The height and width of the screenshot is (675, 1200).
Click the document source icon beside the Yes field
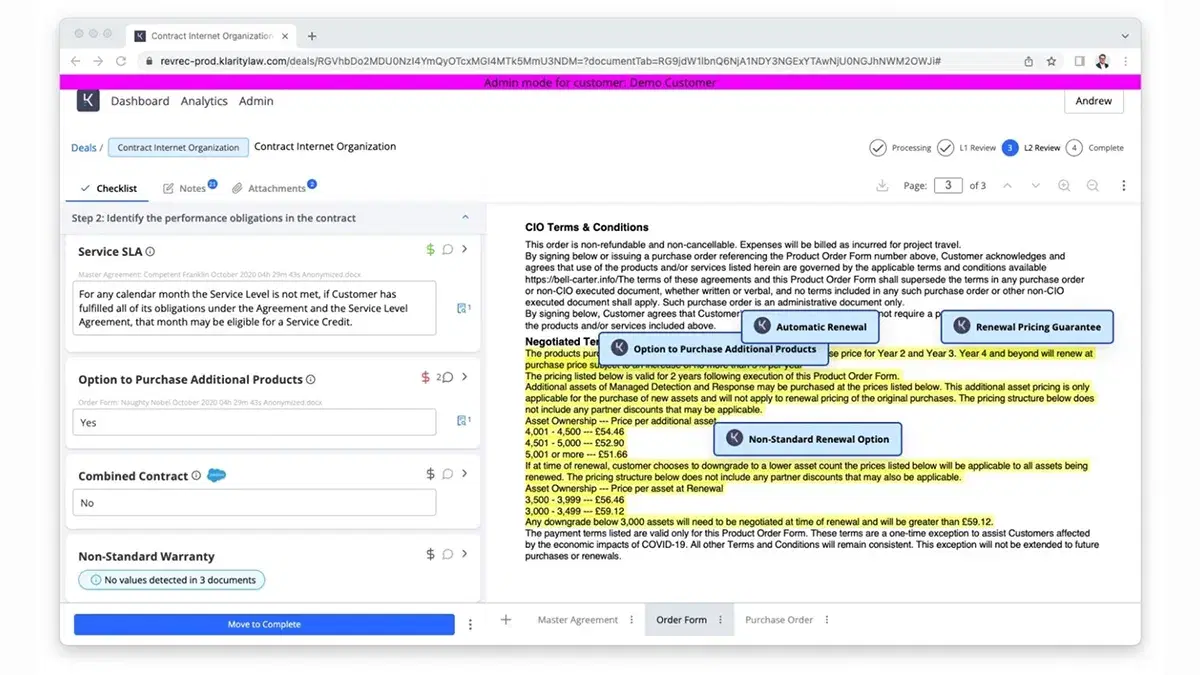(x=463, y=421)
